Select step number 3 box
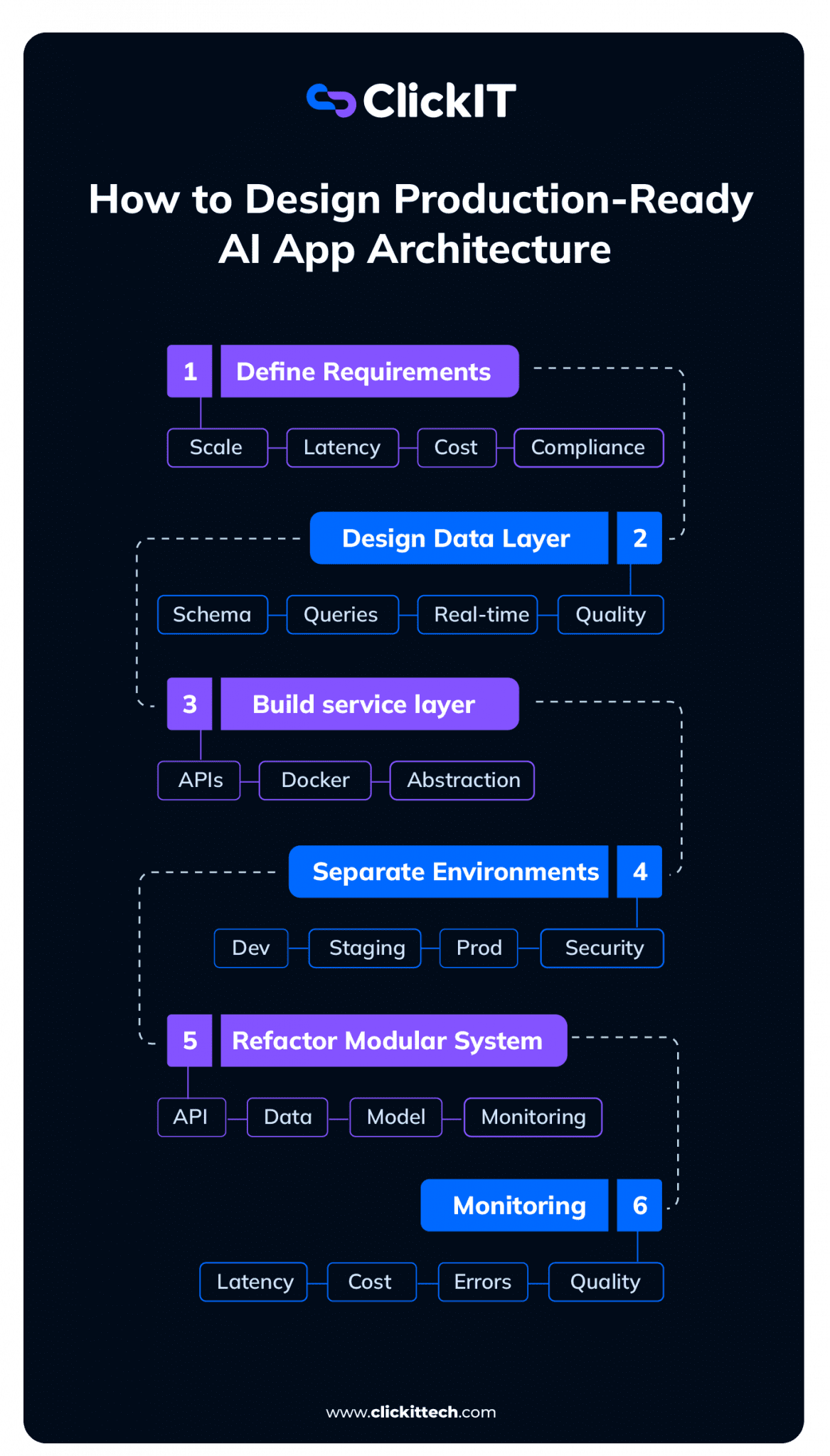830x1456 pixels. [x=189, y=704]
